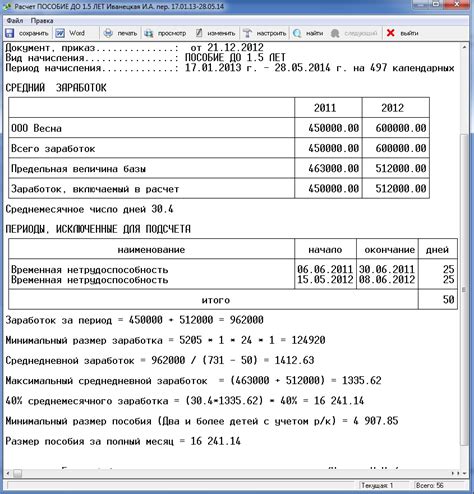The height and width of the screenshot is (494, 474).
Task: Click the Максимальный среднедневной заработок line
Action: coord(193,381)
